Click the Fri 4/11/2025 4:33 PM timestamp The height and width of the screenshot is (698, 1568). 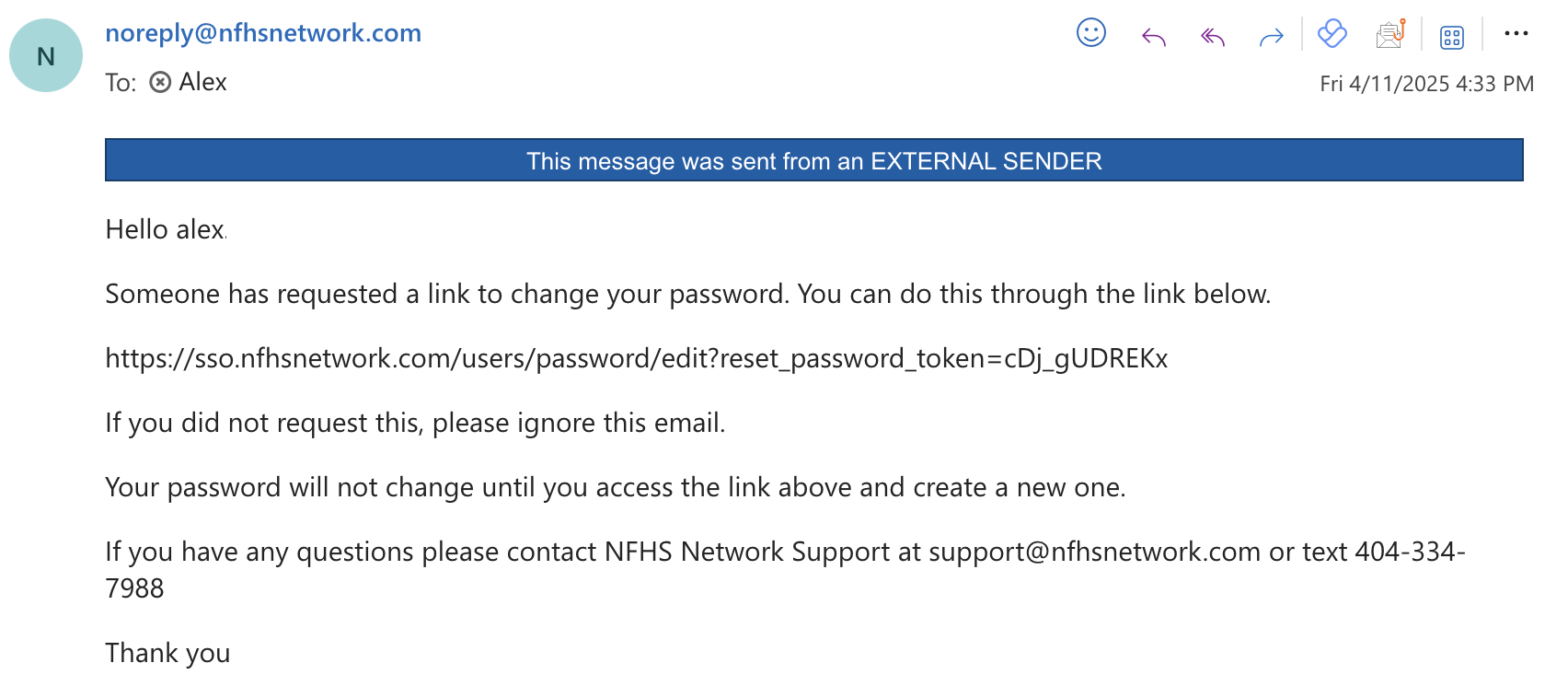click(x=1425, y=84)
